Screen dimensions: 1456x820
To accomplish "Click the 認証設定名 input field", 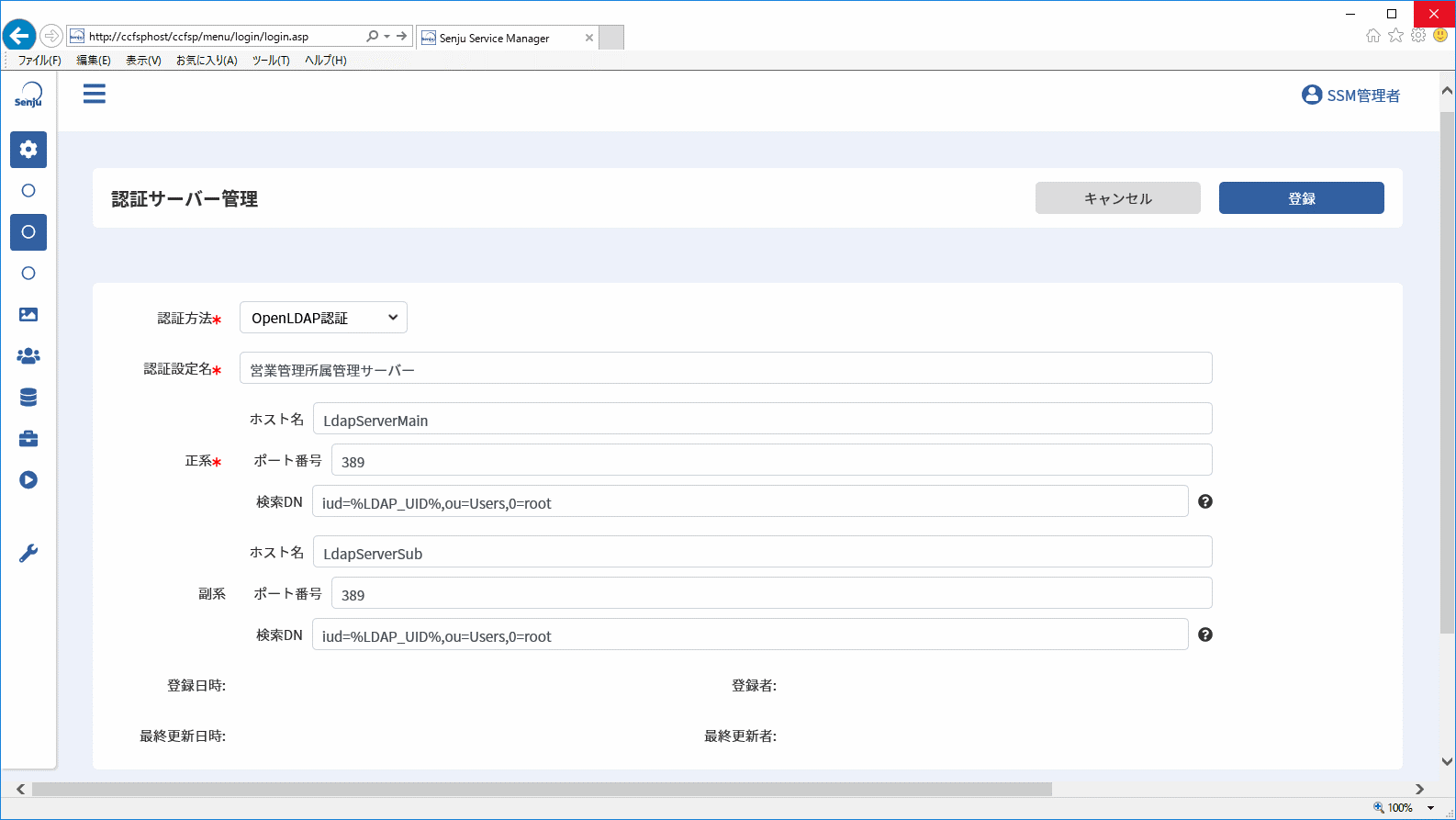I will (x=726, y=368).
